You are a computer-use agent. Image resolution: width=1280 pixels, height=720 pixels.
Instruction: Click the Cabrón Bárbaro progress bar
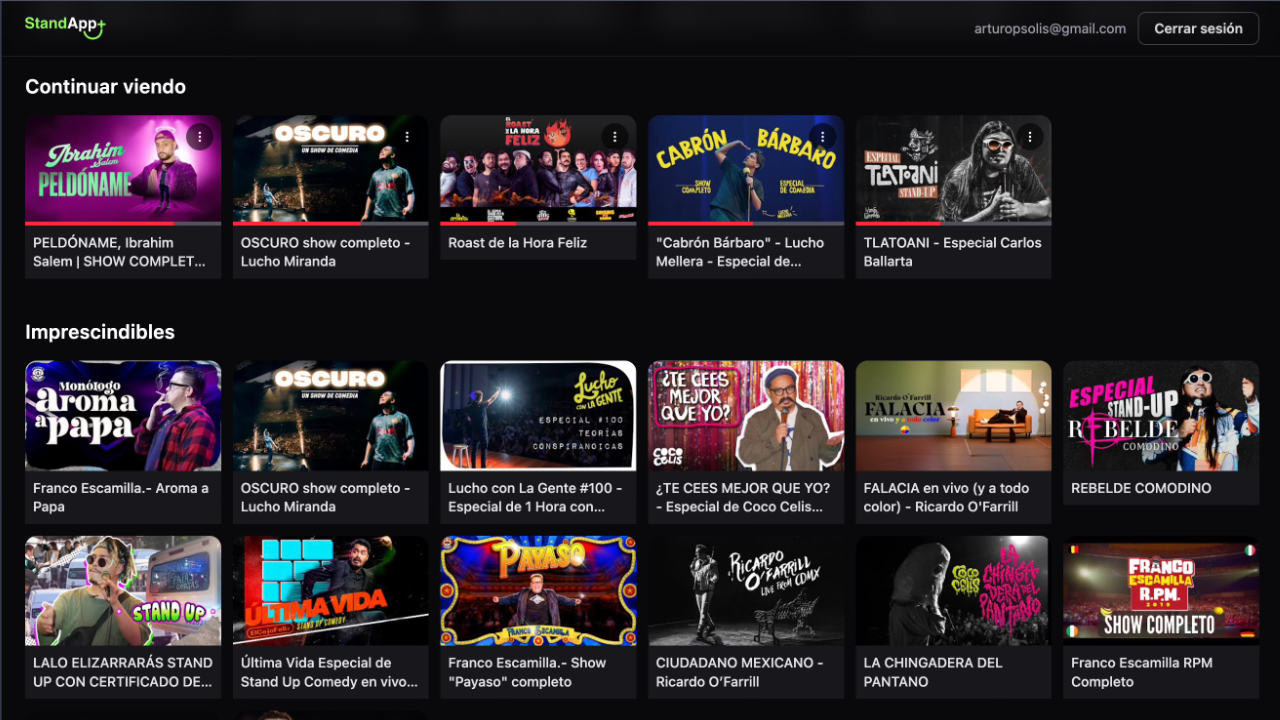pos(746,223)
